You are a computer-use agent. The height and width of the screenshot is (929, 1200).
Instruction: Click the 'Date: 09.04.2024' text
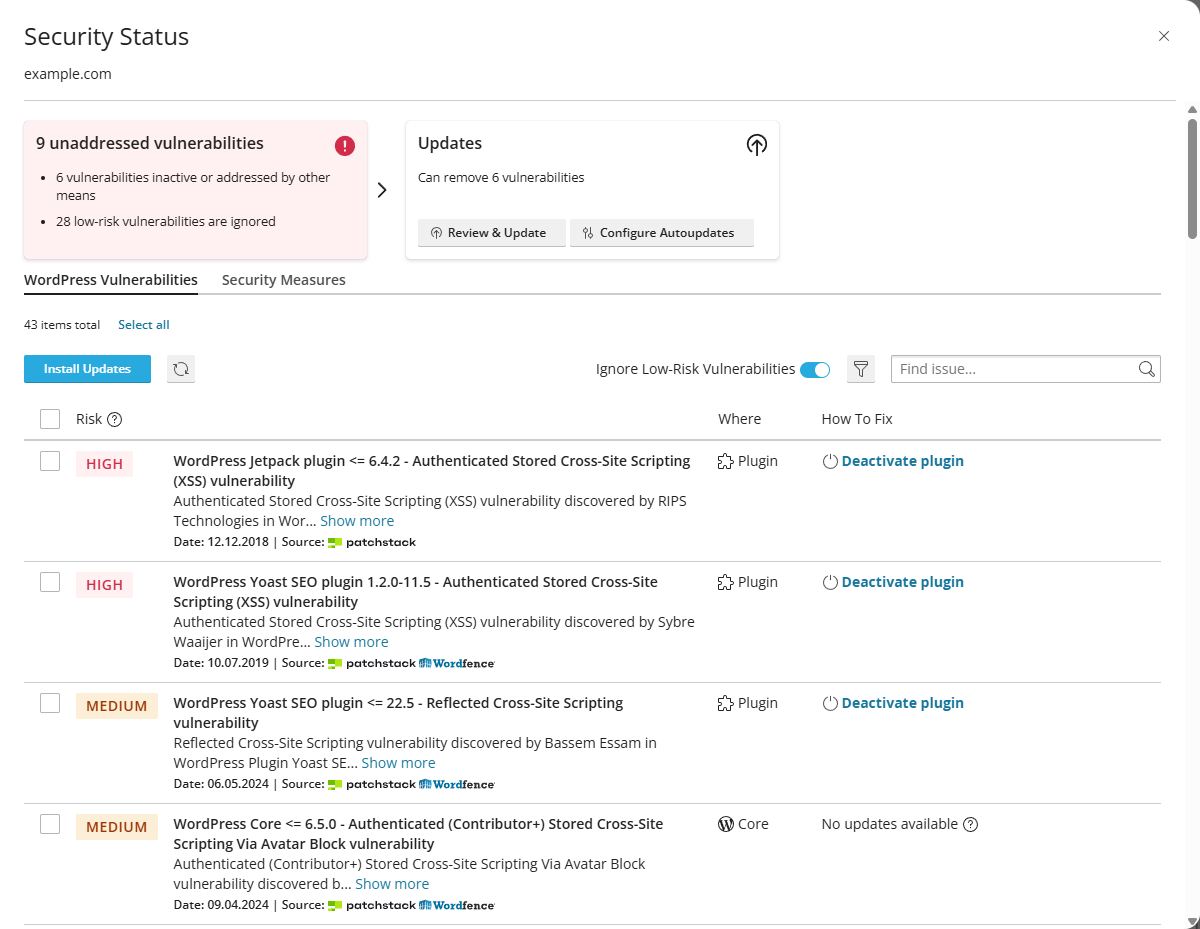point(221,905)
